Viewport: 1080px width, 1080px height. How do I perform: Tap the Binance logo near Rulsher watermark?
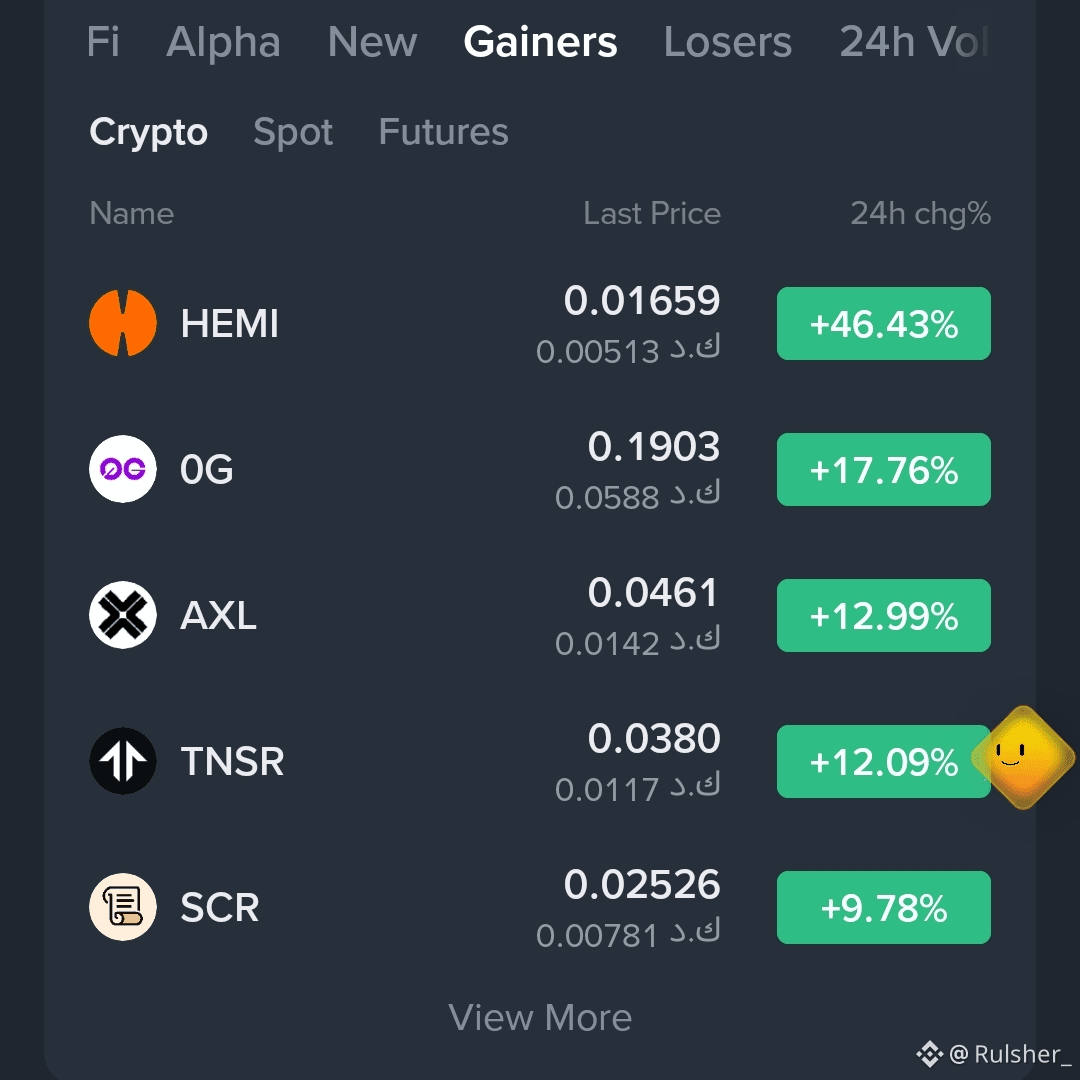[x=929, y=1054]
